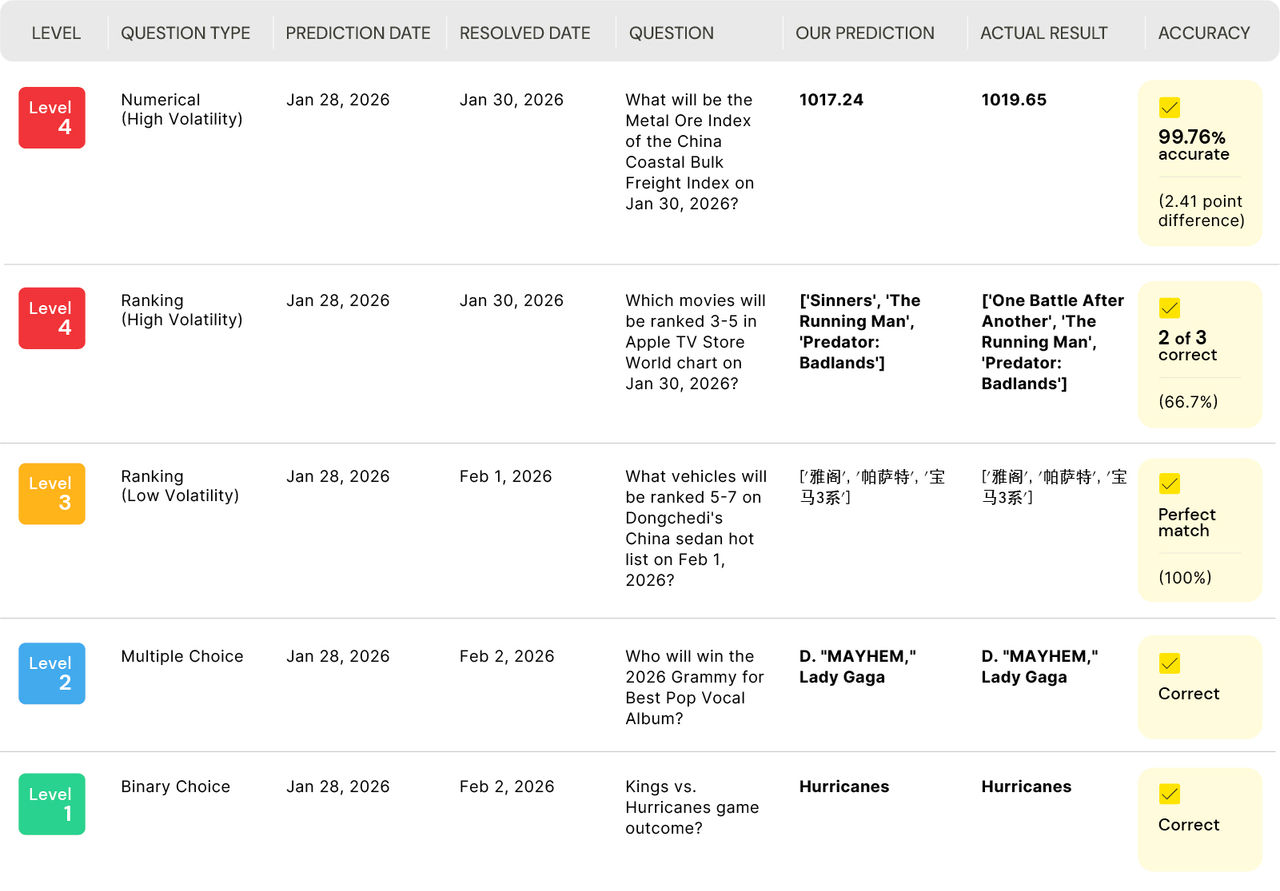Click the checkmark in the 99.76% accurate card
This screenshot has width=1280, height=891.
coord(1169,107)
